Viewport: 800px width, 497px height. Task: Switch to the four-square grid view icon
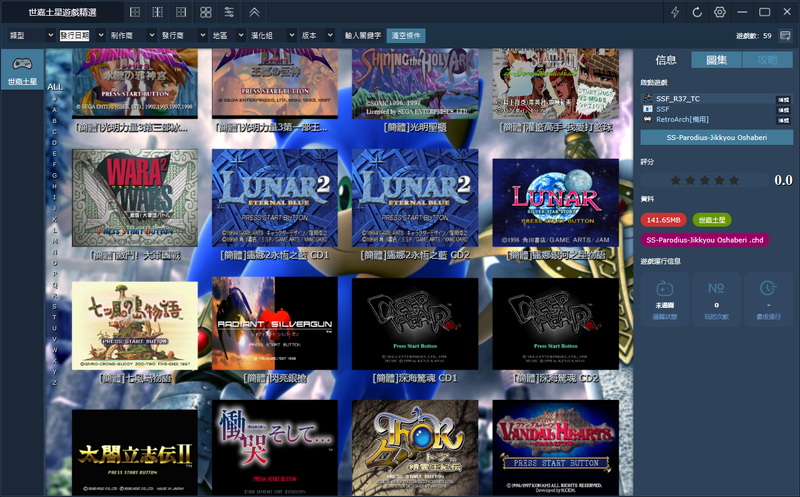click(206, 12)
